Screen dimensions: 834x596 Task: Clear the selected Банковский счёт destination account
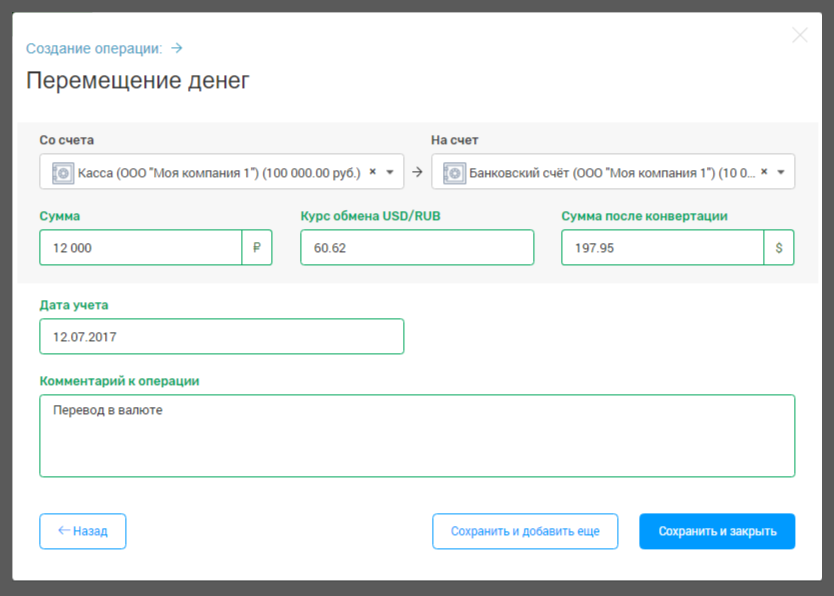[764, 171]
